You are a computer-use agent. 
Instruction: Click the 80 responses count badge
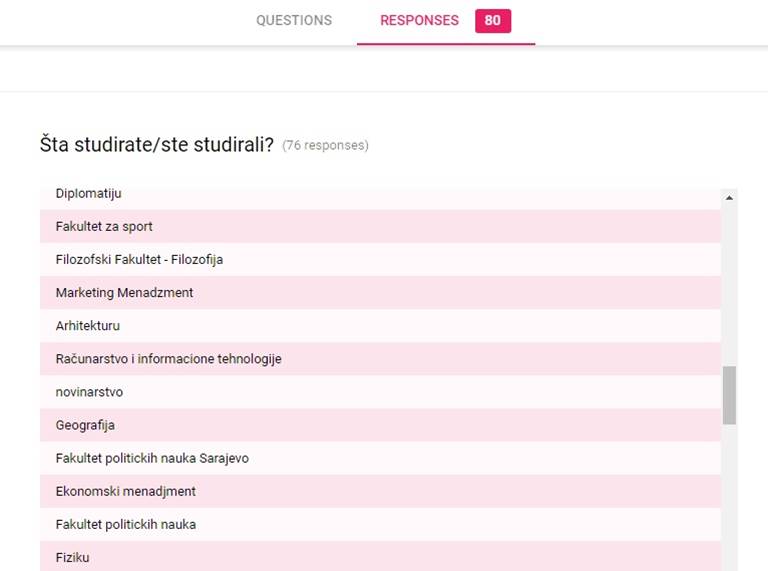click(492, 21)
